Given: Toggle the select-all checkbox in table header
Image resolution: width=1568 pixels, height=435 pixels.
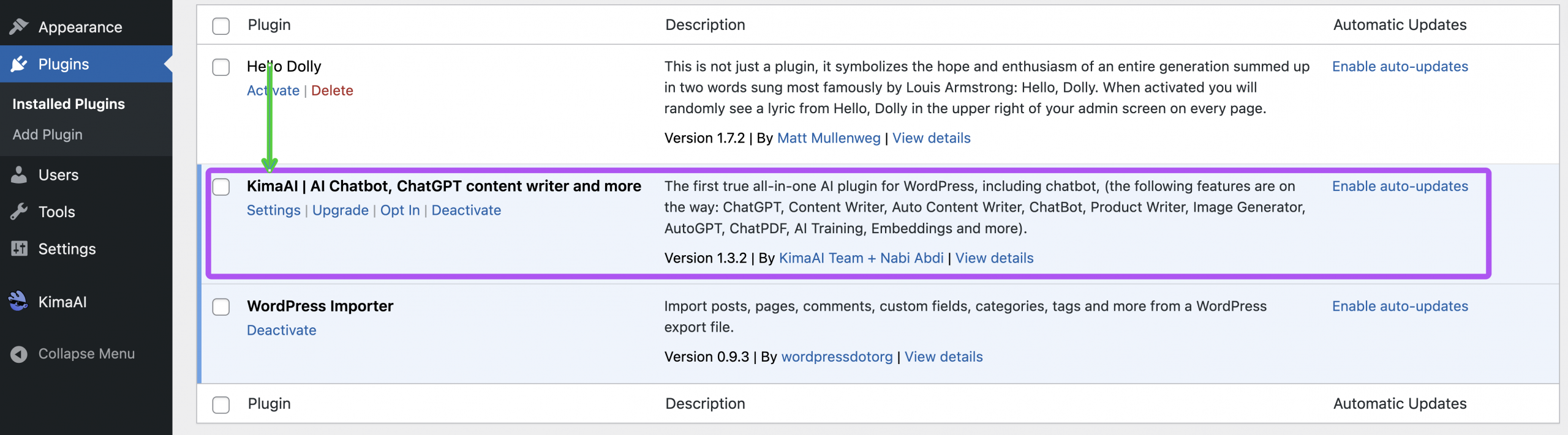Looking at the screenshot, I should pyautogui.click(x=221, y=26).
